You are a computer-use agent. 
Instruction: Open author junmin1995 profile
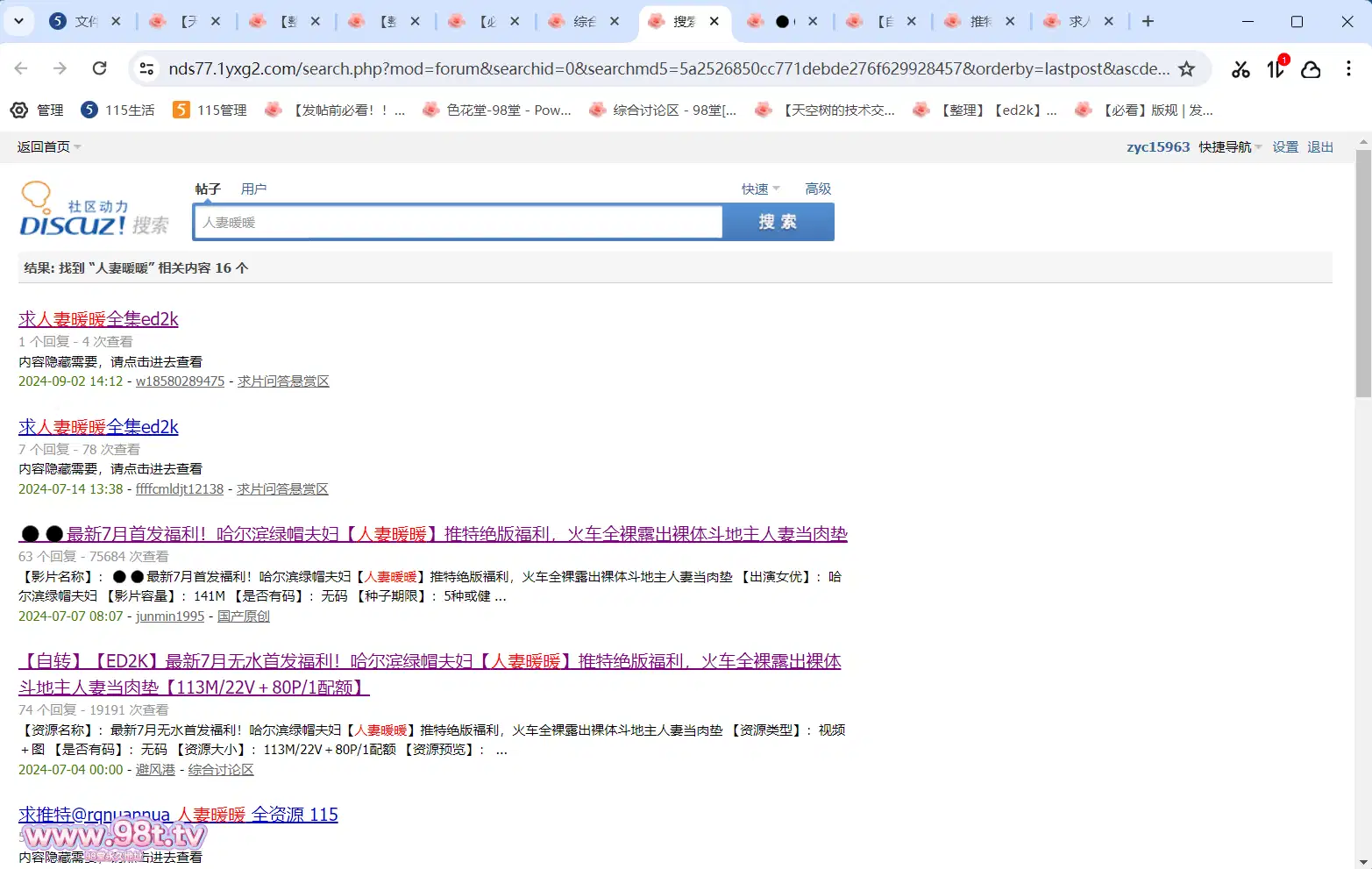(x=170, y=616)
